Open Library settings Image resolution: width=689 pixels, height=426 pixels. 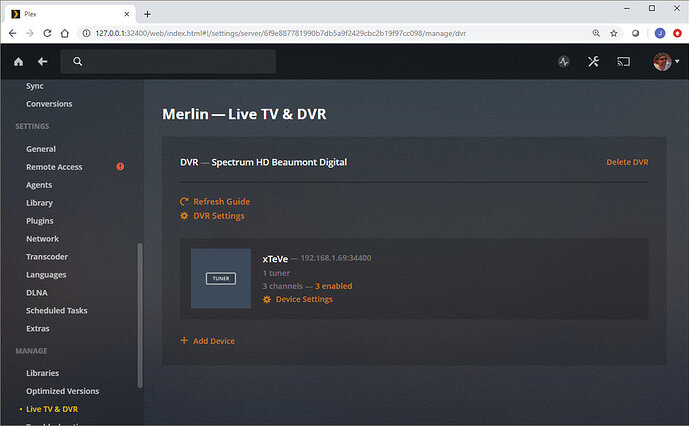tap(39, 203)
